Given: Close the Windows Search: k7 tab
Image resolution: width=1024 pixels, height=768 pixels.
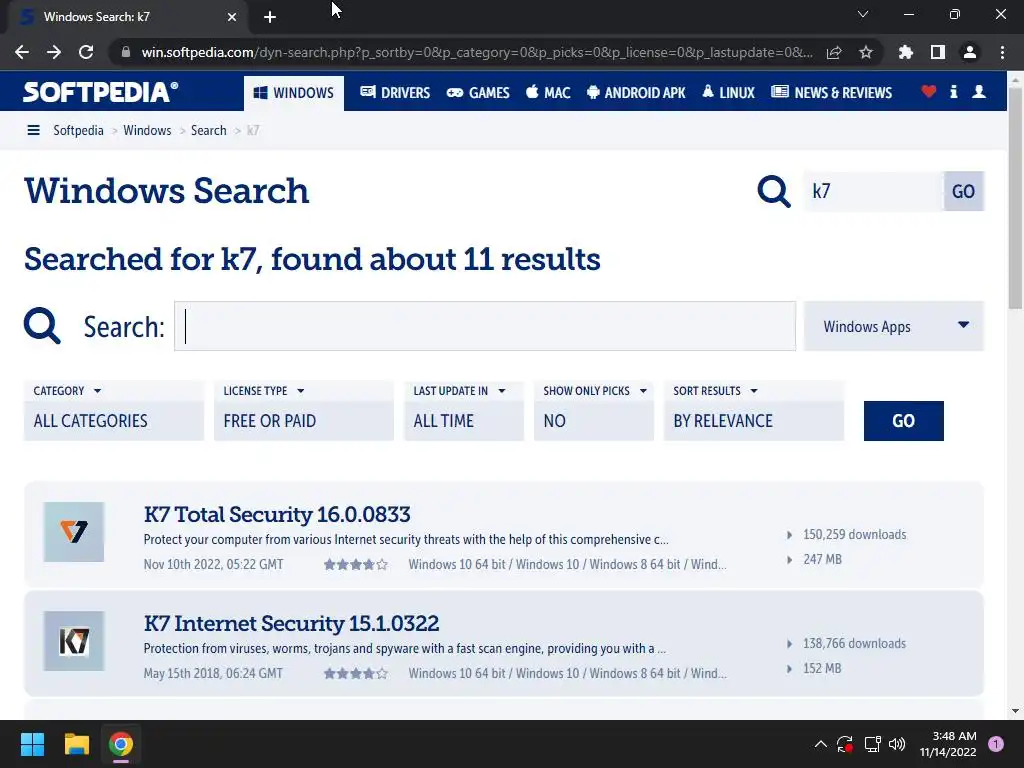Looking at the screenshot, I should point(232,17).
